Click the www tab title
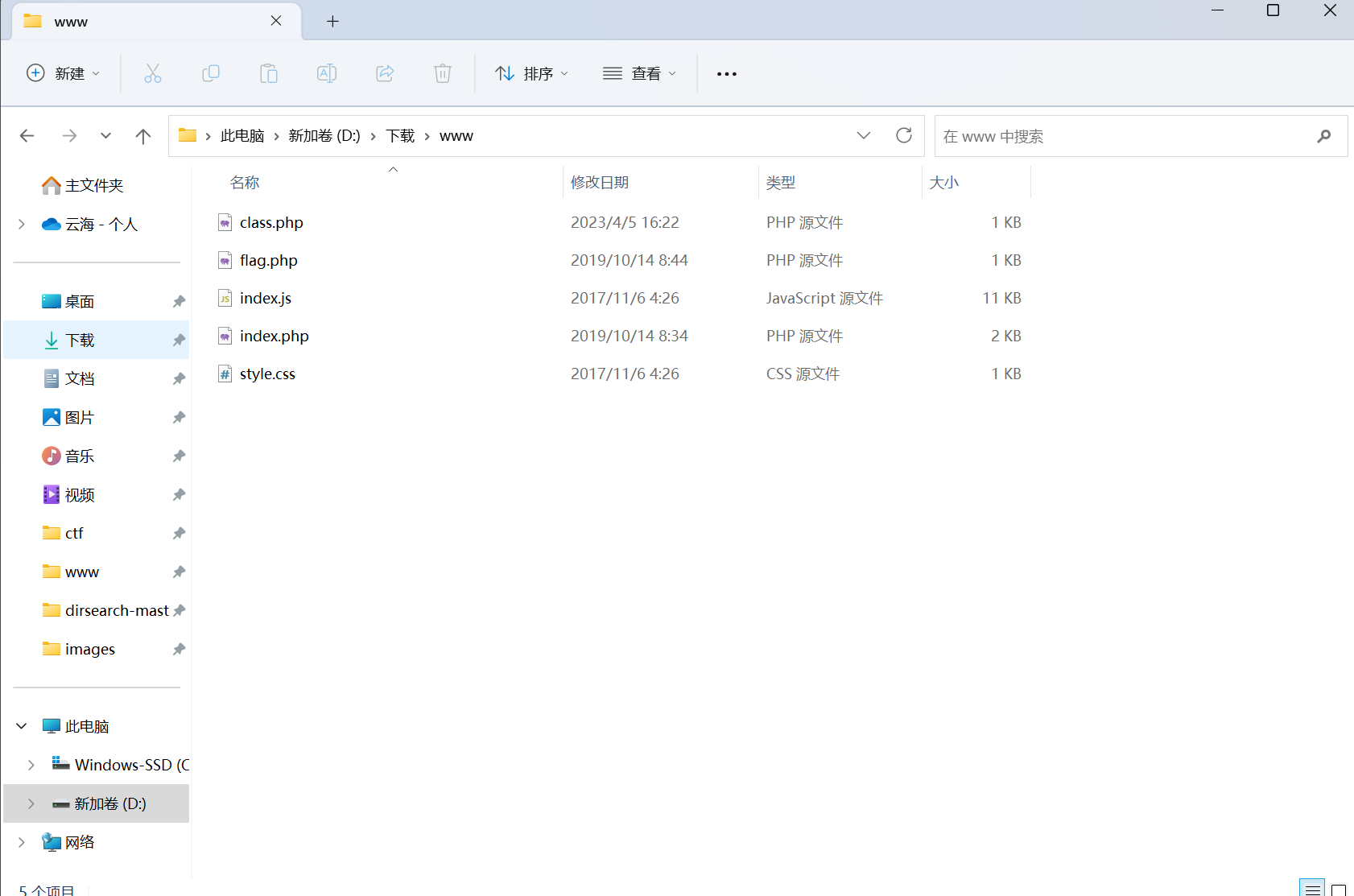Image resolution: width=1354 pixels, height=896 pixels. pos(71,22)
